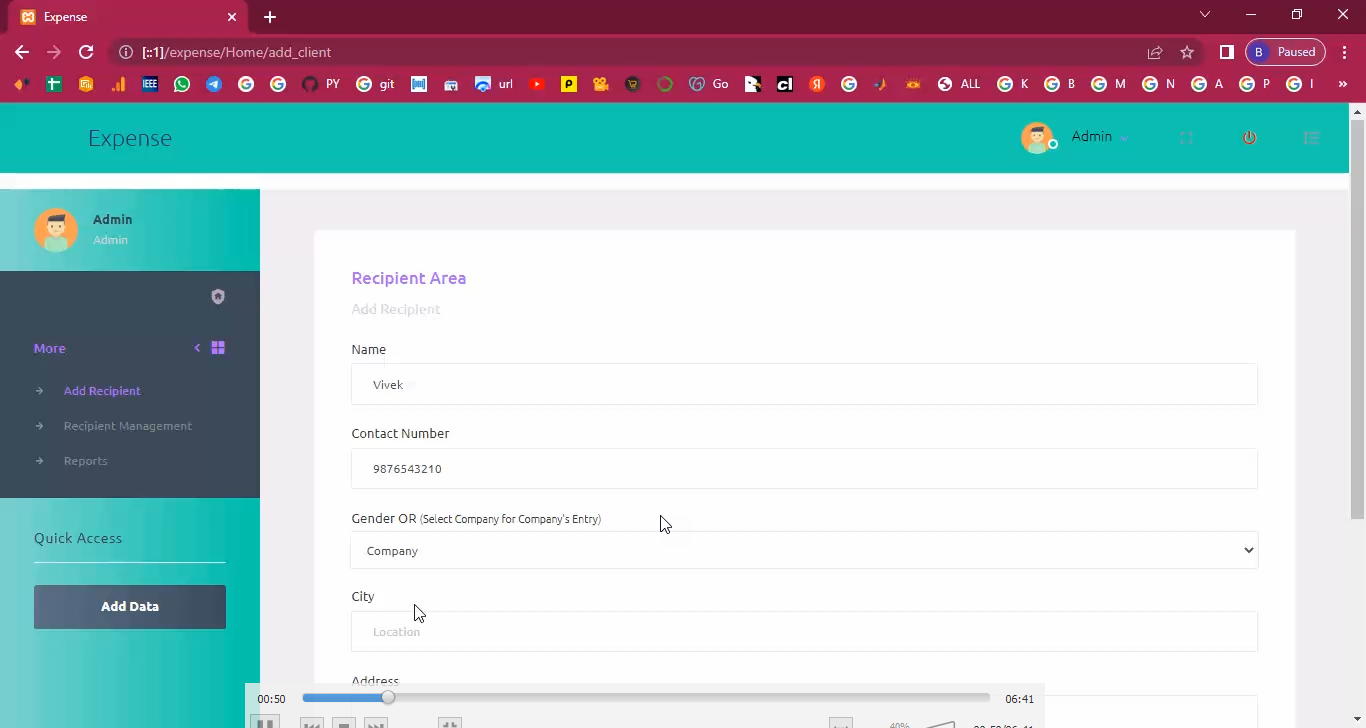The width and height of the screenshot is (1366, 728).
Task: Click the grid icon beside More
Action: point(218,348)
